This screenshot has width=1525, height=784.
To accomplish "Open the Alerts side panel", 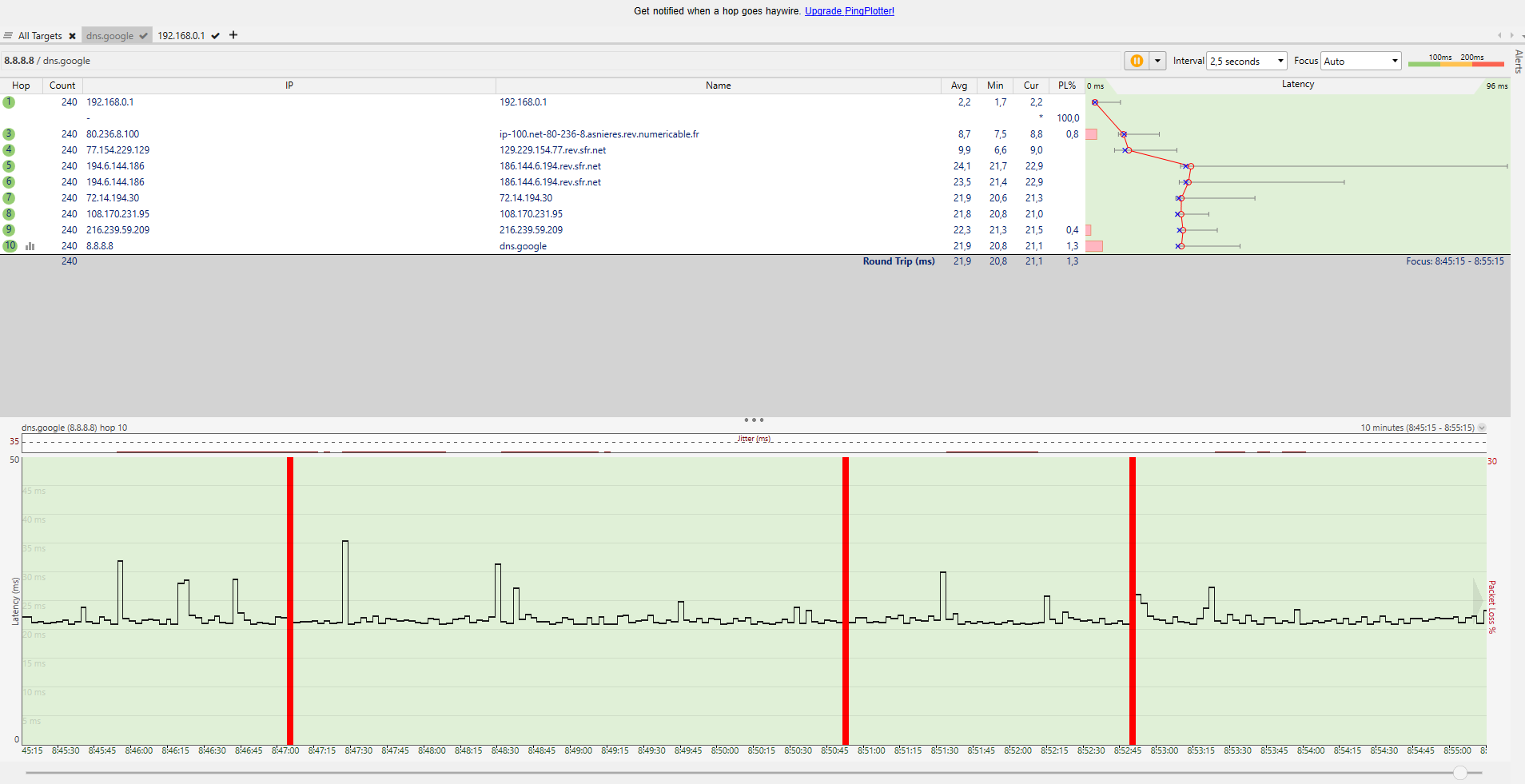I will 1518,61.
